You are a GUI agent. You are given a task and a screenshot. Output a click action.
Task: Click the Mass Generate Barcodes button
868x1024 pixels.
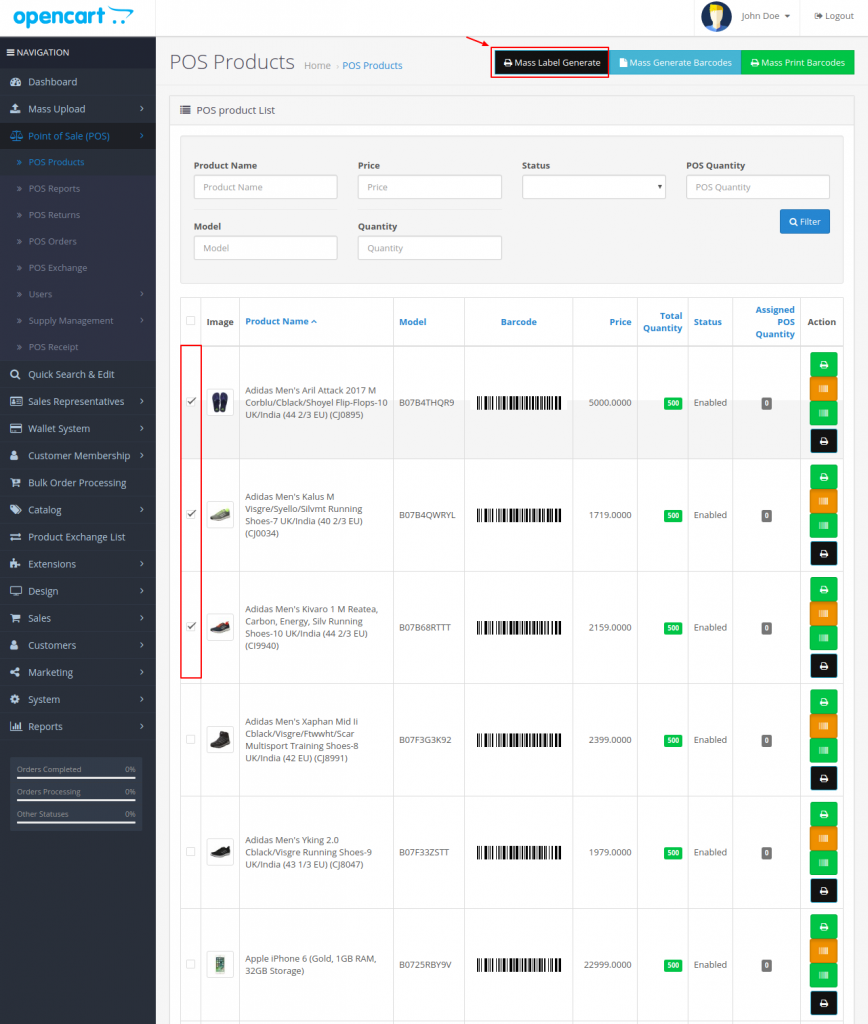point(675,63)
